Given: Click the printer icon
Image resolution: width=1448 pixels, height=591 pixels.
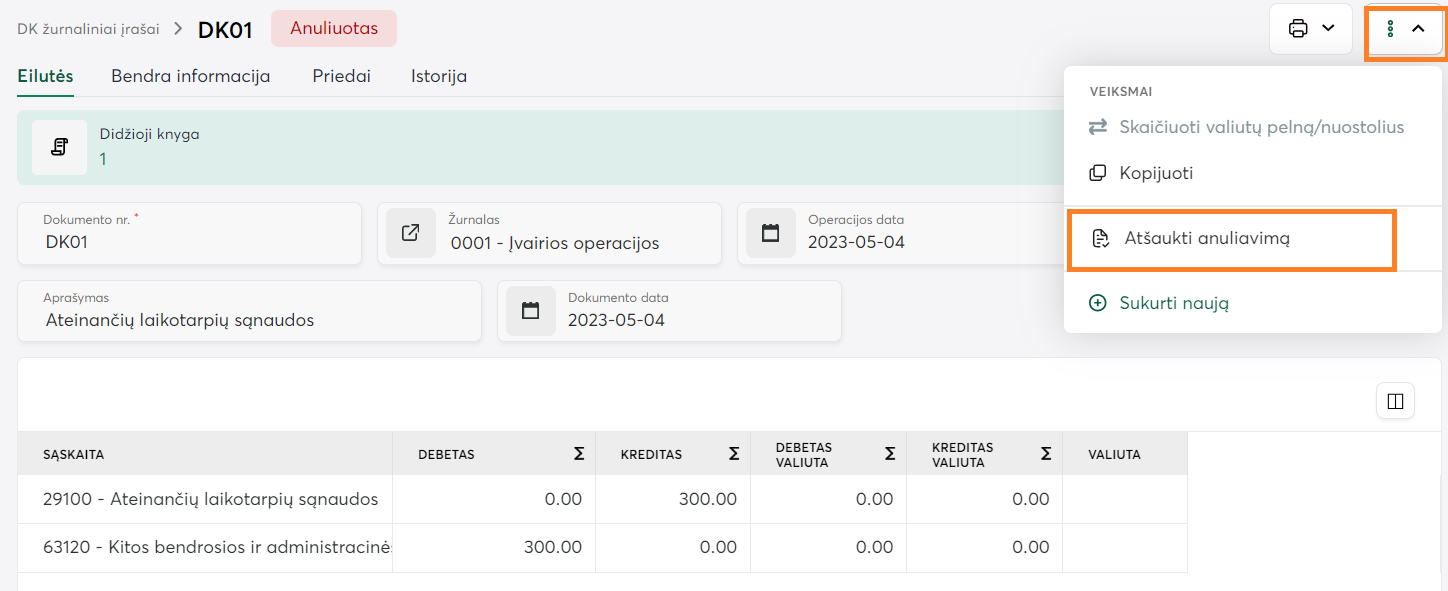Looking at the screenshot, I should tap(1298, 28).
